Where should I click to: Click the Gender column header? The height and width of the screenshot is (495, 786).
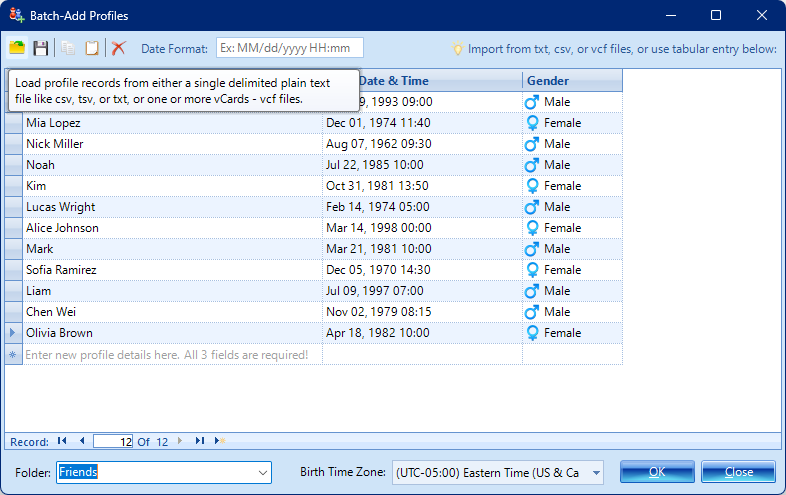pyautogui.click(x=571, y=80)
